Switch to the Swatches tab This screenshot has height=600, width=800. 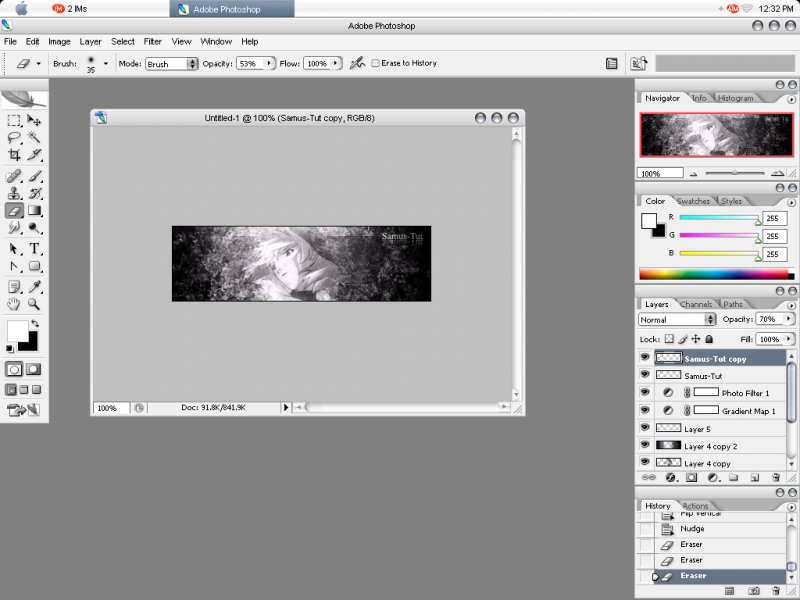693,201
